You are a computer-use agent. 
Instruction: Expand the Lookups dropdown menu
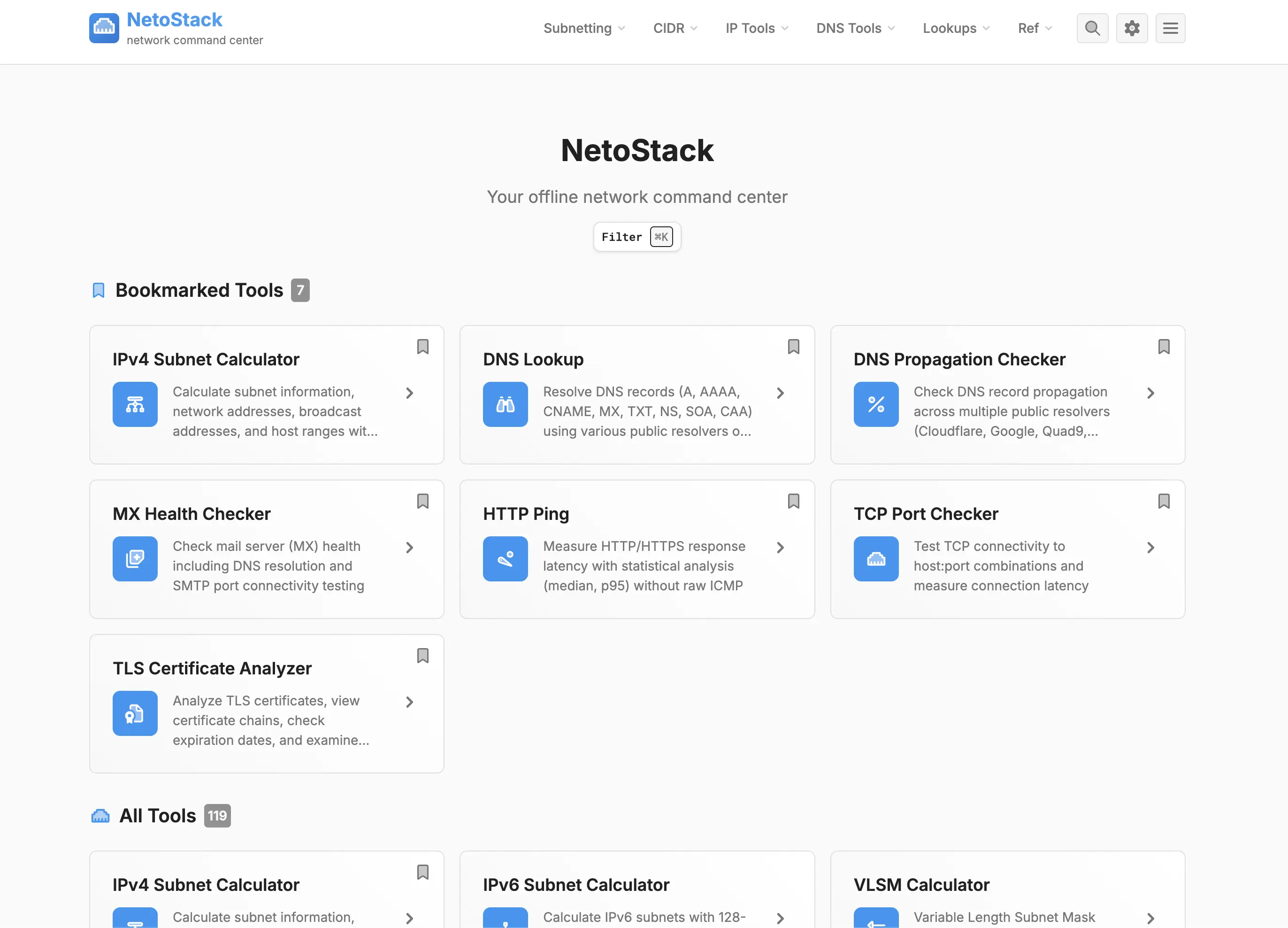pos(956,28)
